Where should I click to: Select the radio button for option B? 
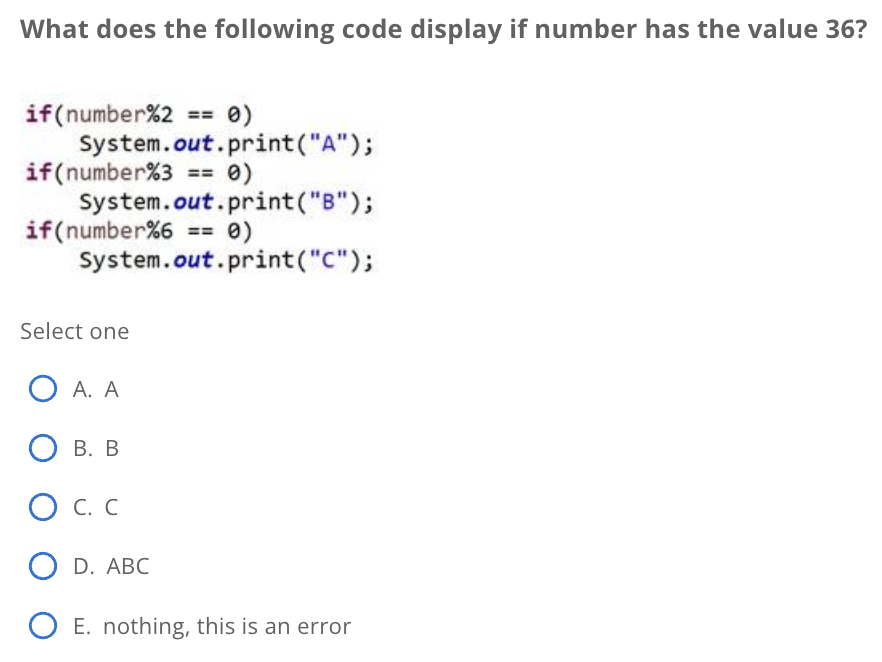click(x=43, y=447)
